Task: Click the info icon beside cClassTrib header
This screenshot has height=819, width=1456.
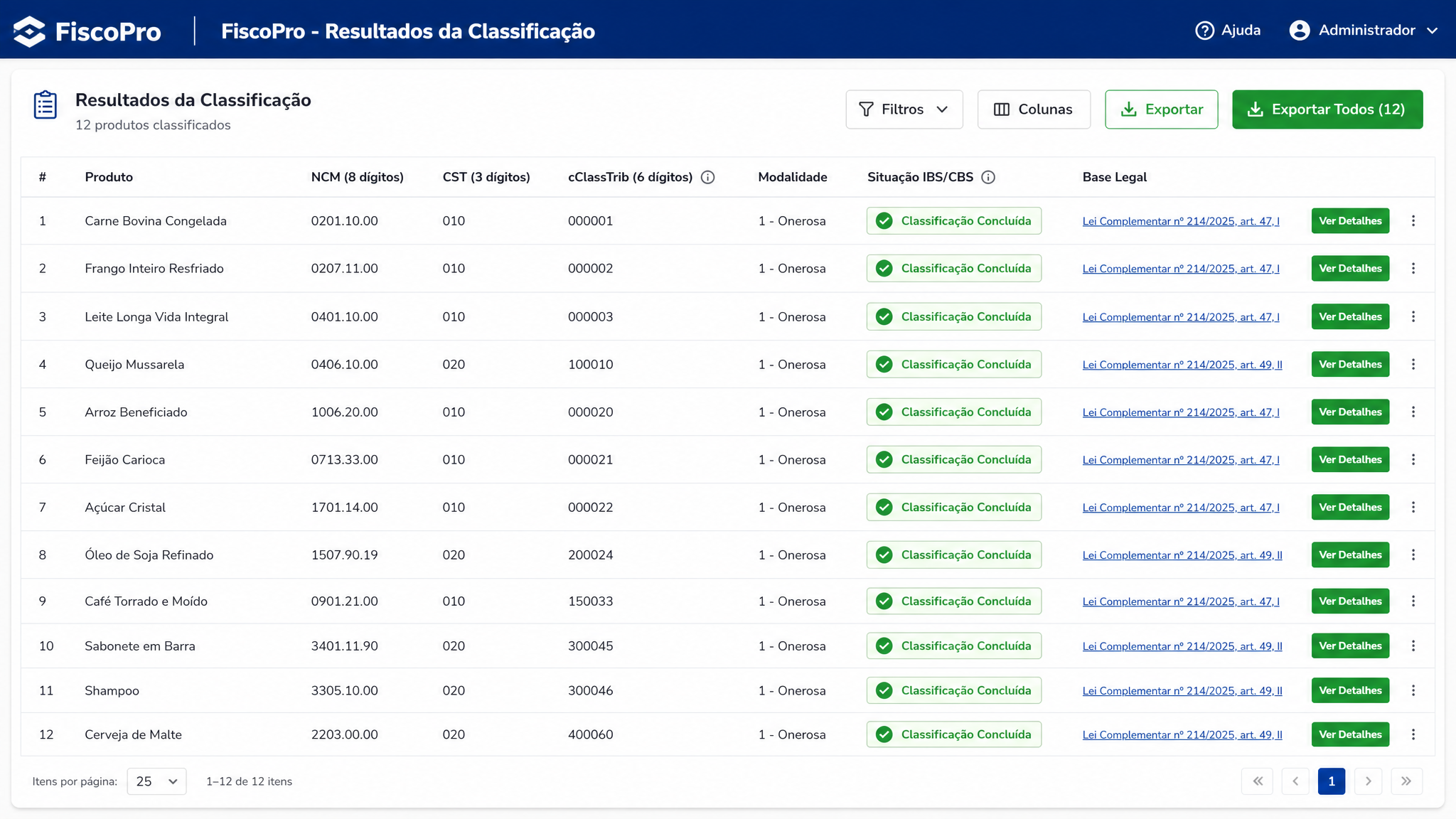Action: 707,177
